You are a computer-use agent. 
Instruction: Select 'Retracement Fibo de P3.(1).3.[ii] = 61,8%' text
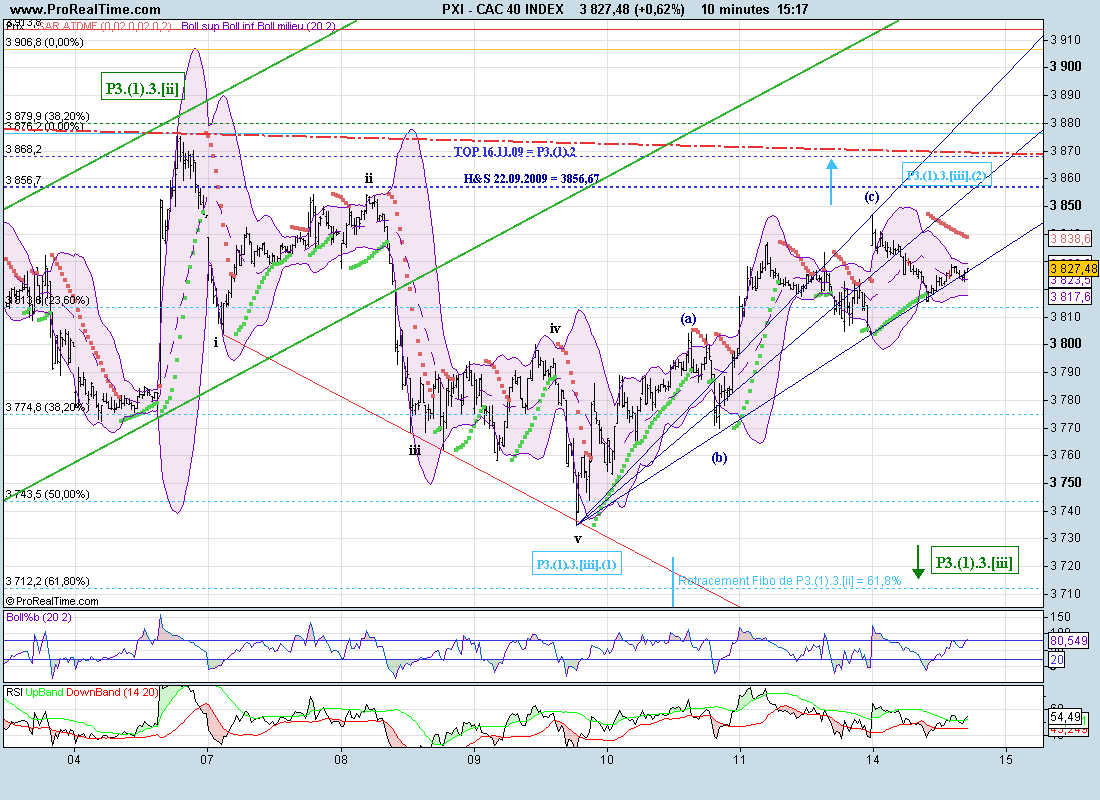pos(789,580)
